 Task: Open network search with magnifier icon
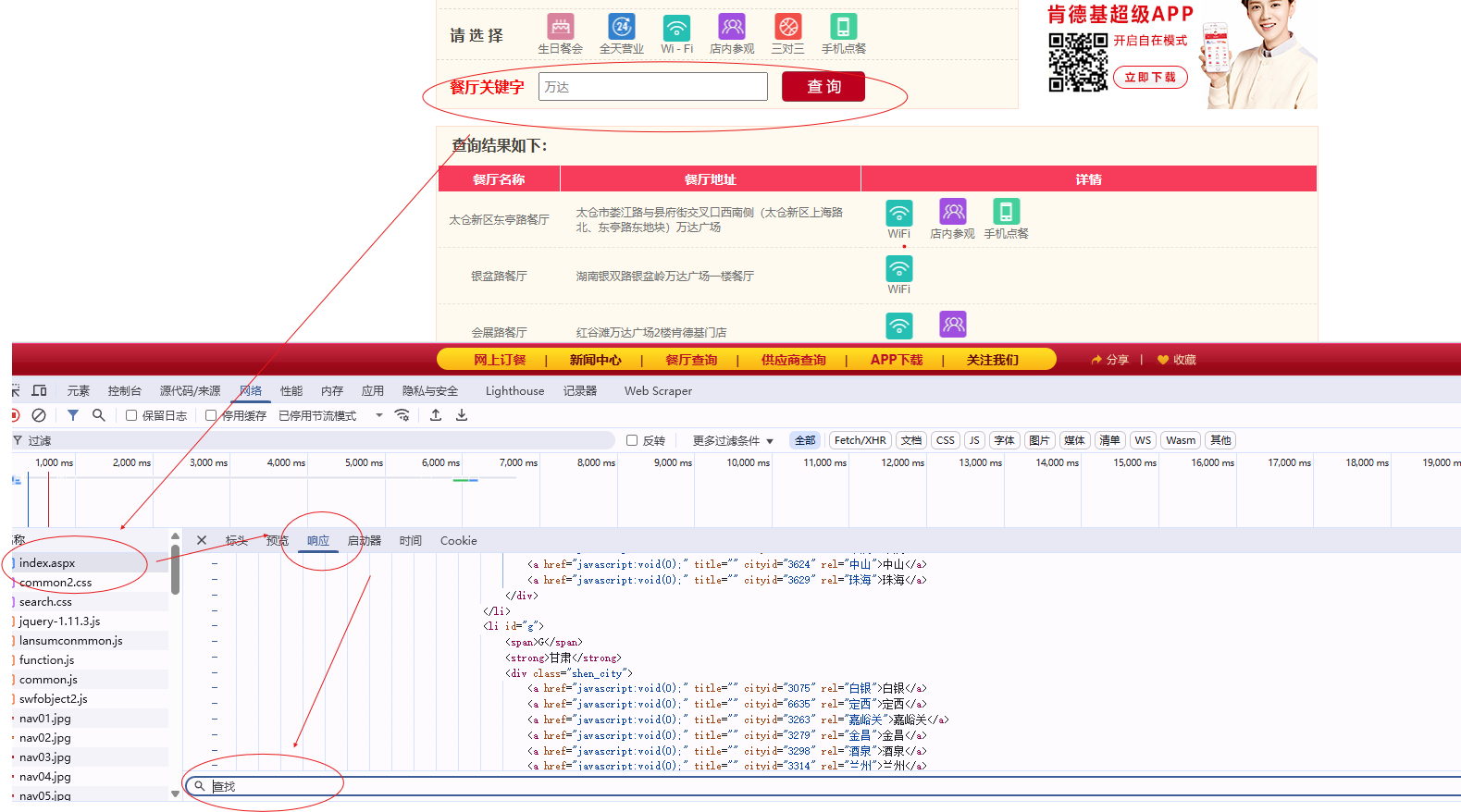(99, 415)
